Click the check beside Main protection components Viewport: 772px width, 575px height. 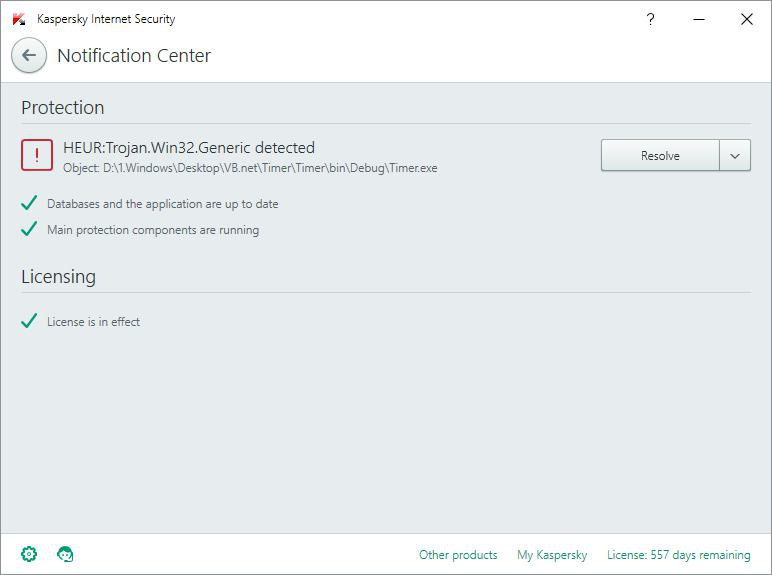click(29, 229)
